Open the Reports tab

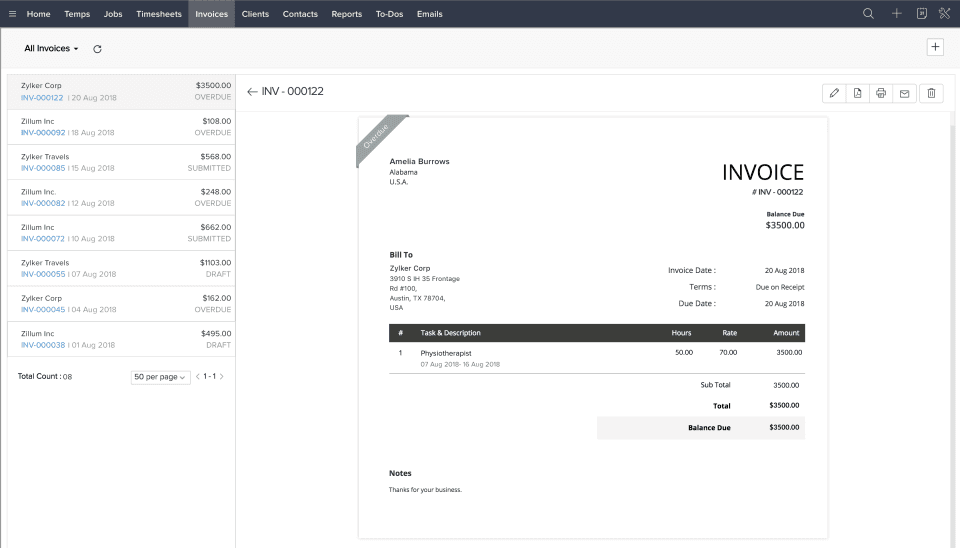point(346,14)
